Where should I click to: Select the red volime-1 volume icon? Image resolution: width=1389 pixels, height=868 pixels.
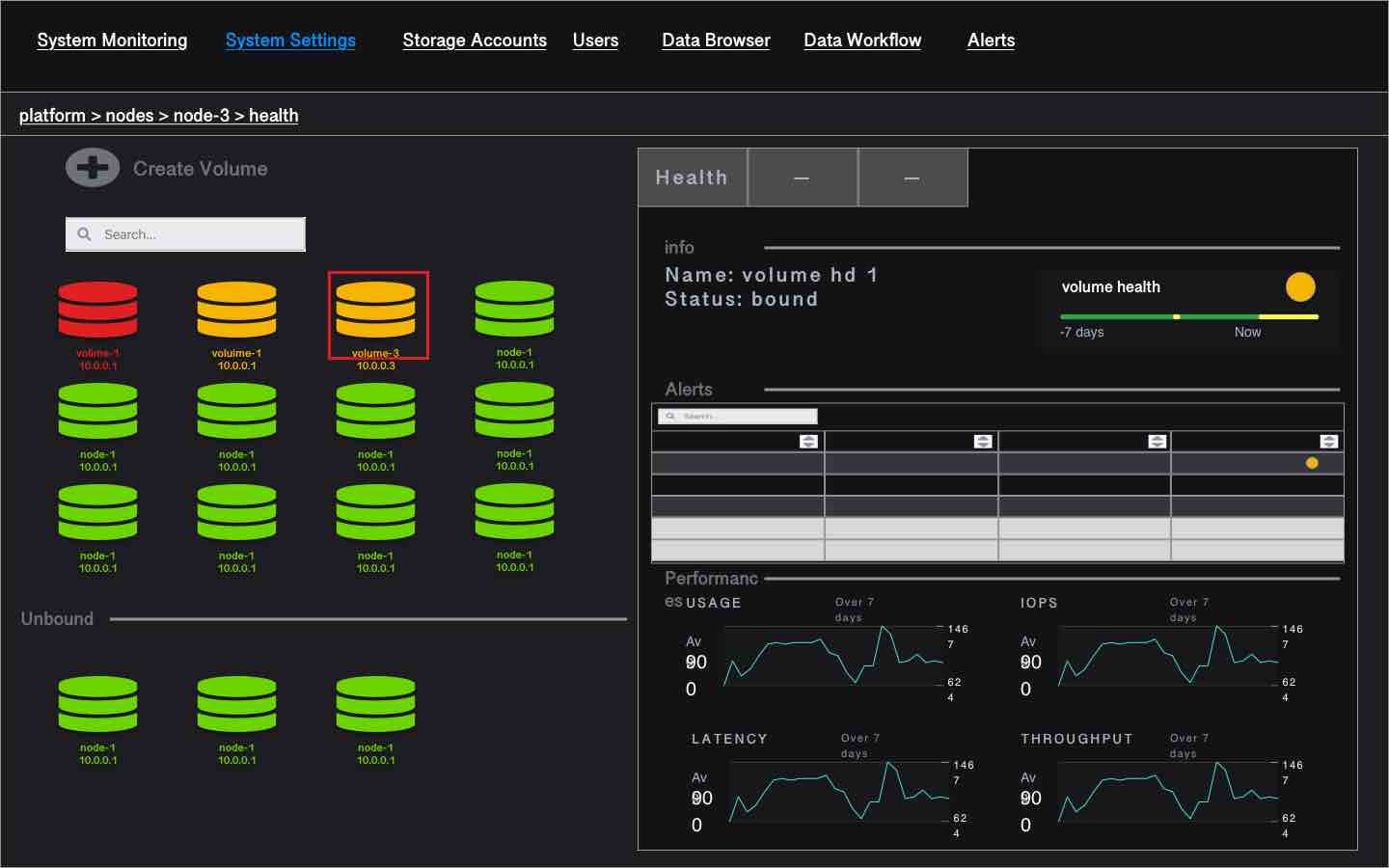tap(97, 310)
